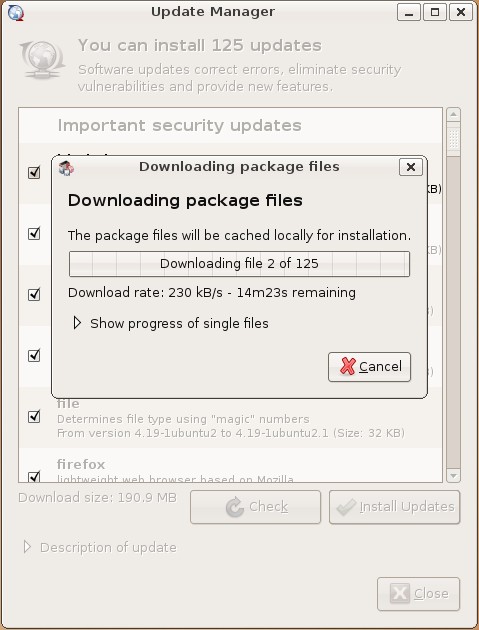
Task: Click the Close button at bottom
Action: tap(418, 594)
